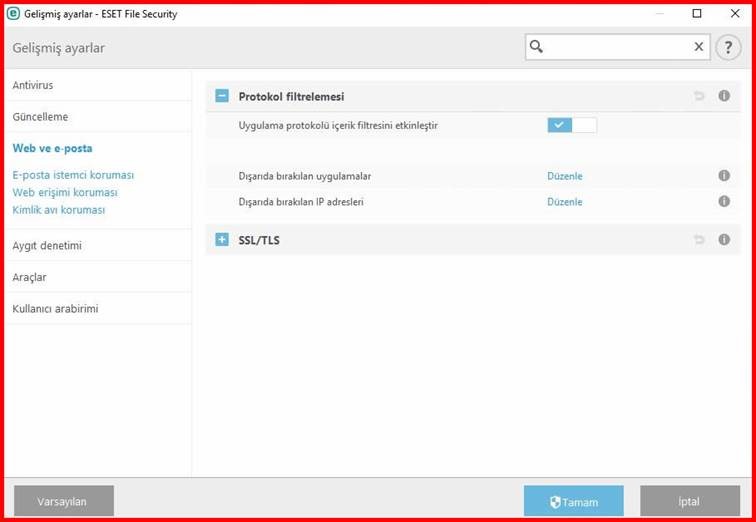Image resolution: width=756 pixels, height=522 pixels.
Task: Go to Web erişimi koruması
Action: pos(65,192)
